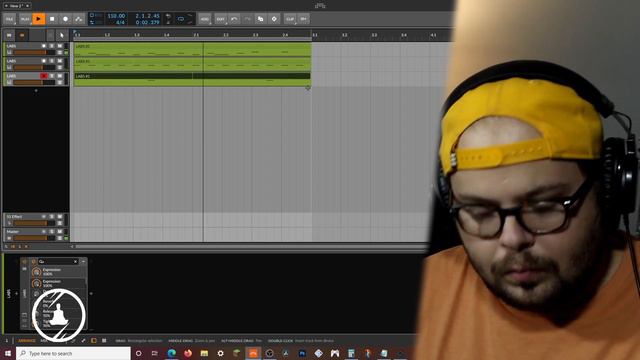Start transport with the orange play button

(38, 19)
